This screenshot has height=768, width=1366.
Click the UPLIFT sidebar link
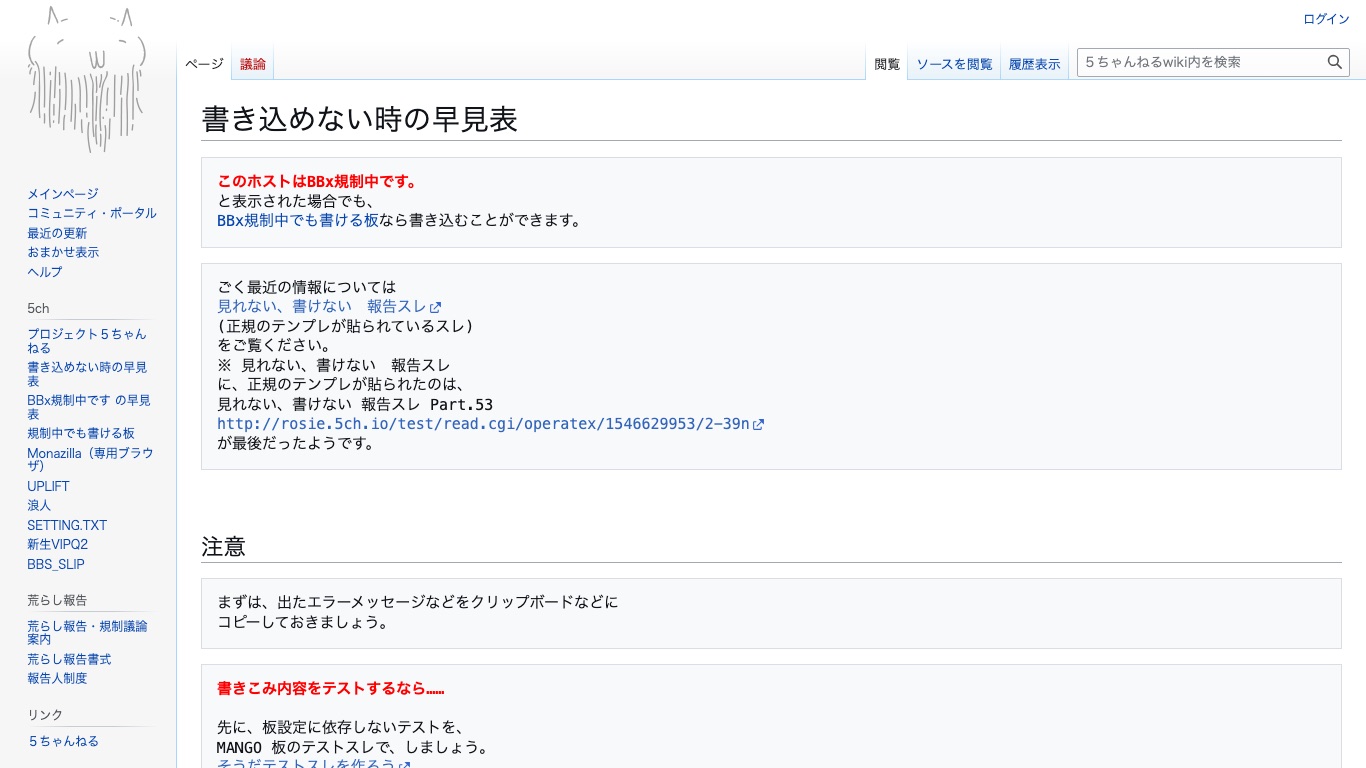(x=49, y=486)
